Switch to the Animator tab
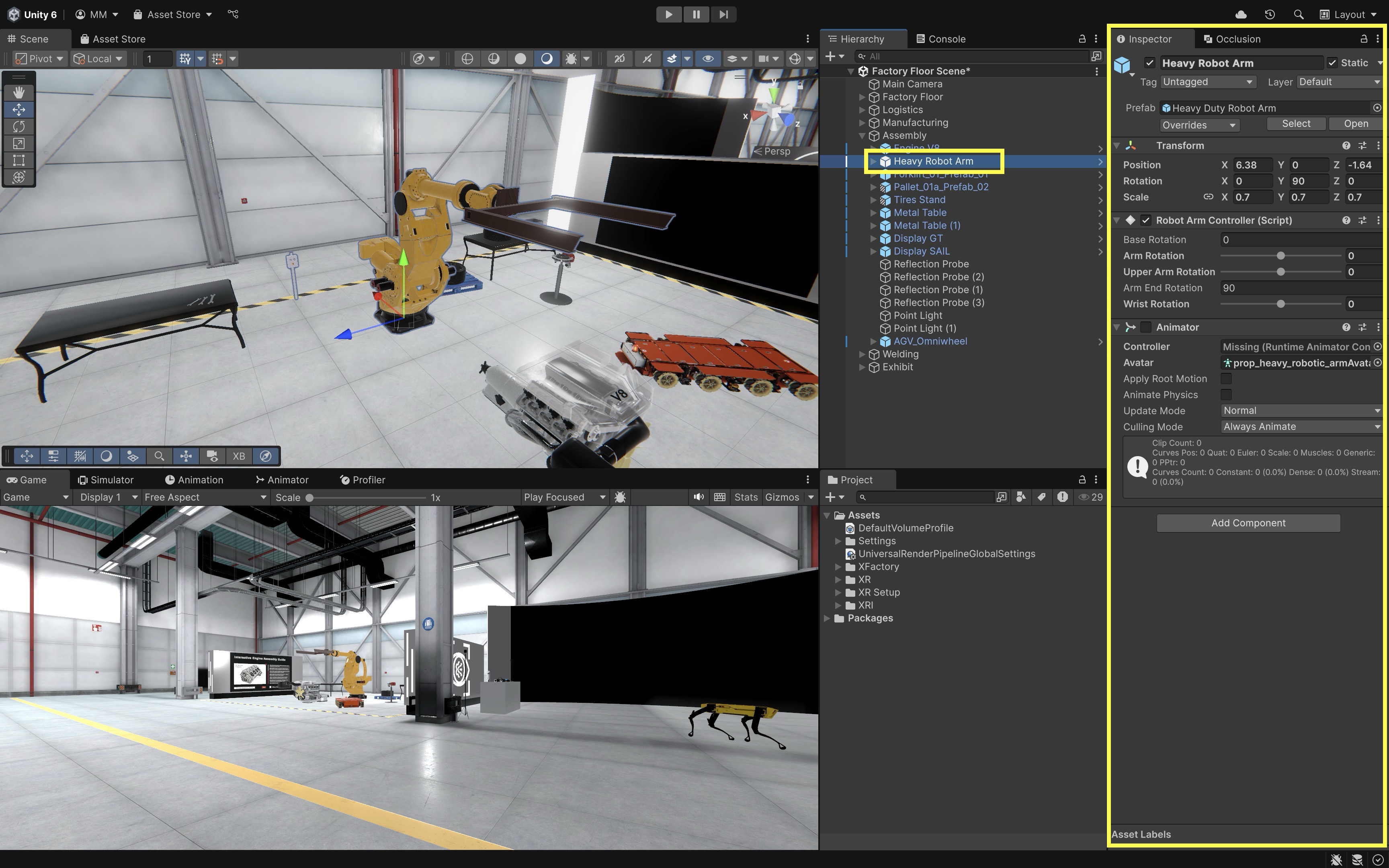The height and width of the screenshot is (868, 1389). 282,480
